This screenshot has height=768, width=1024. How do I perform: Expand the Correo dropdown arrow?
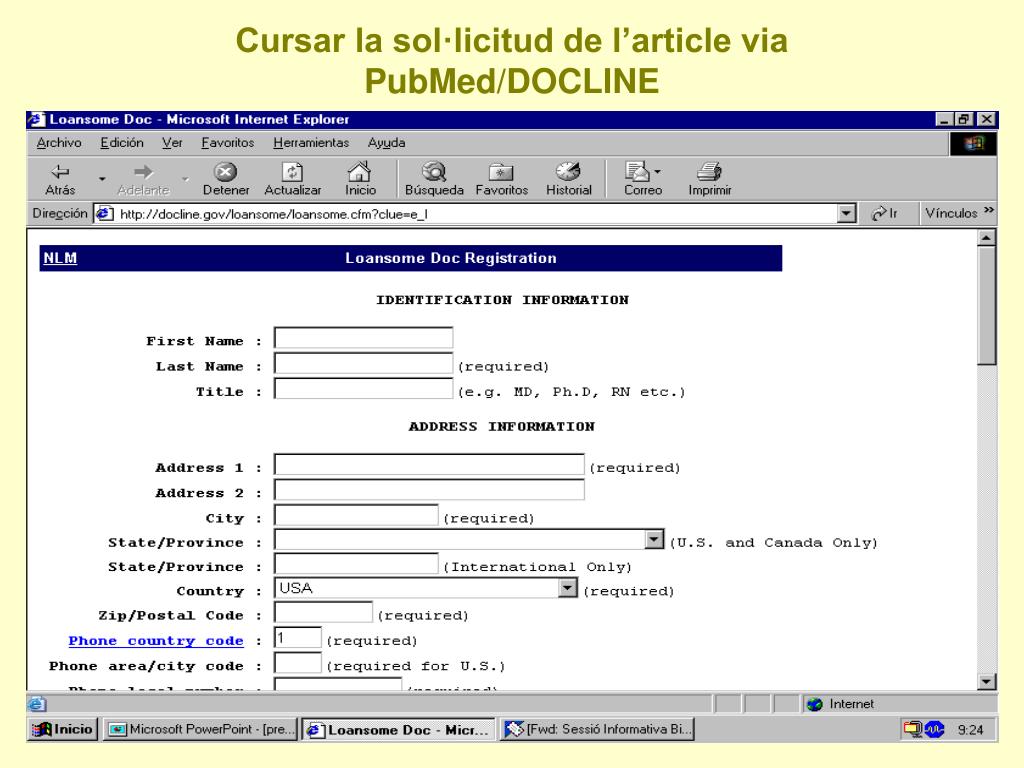point(657,172)
